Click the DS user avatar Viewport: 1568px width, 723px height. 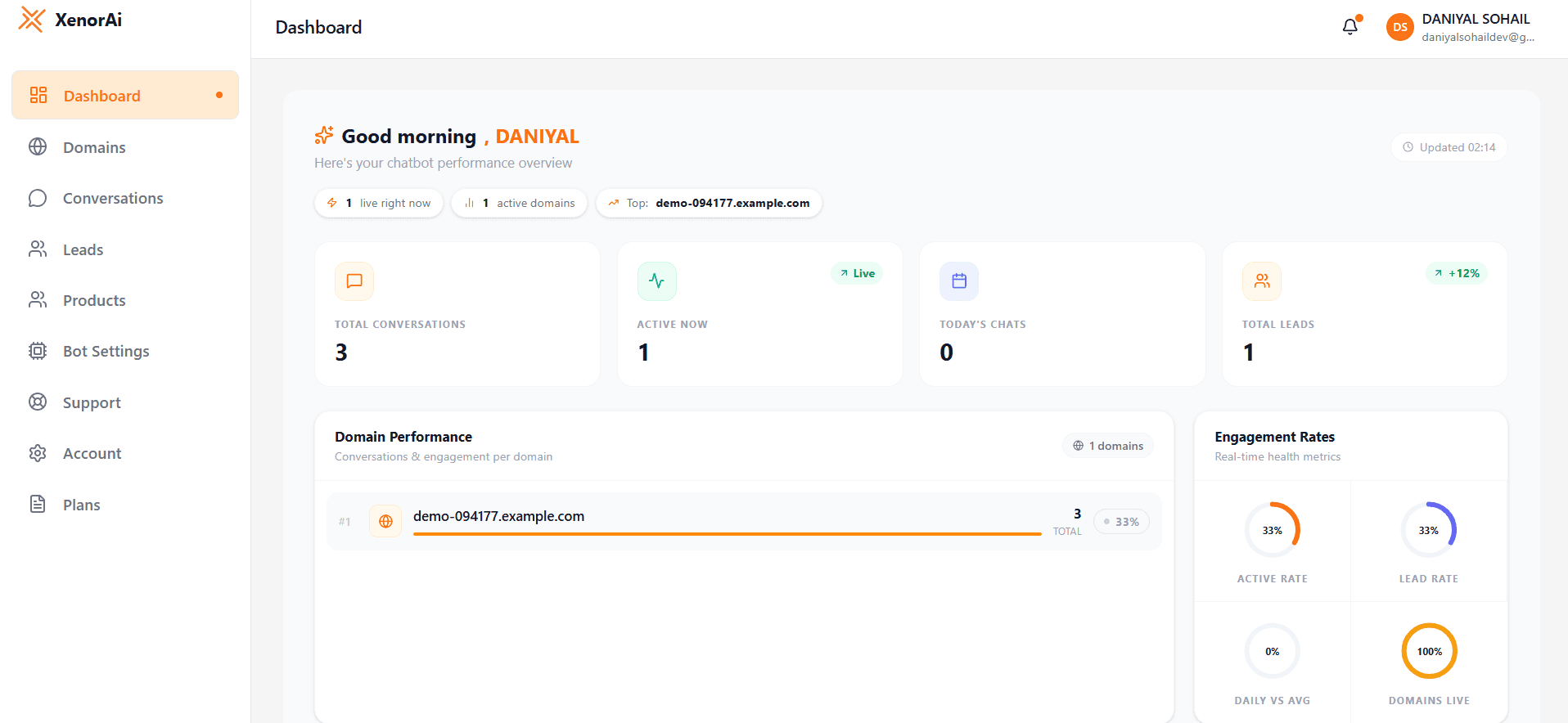point(1399,27)
